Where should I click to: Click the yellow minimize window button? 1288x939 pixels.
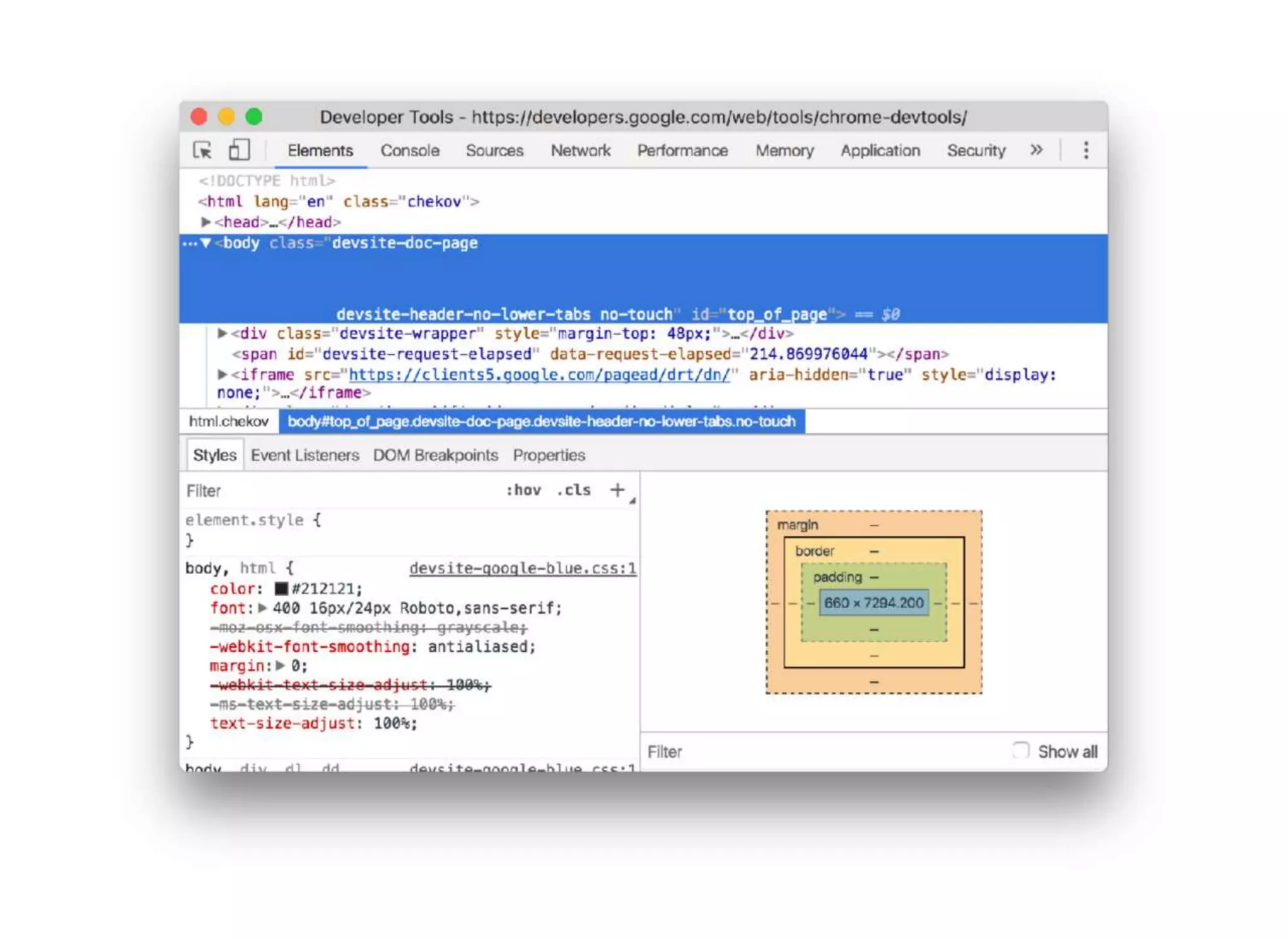(226, 117)
